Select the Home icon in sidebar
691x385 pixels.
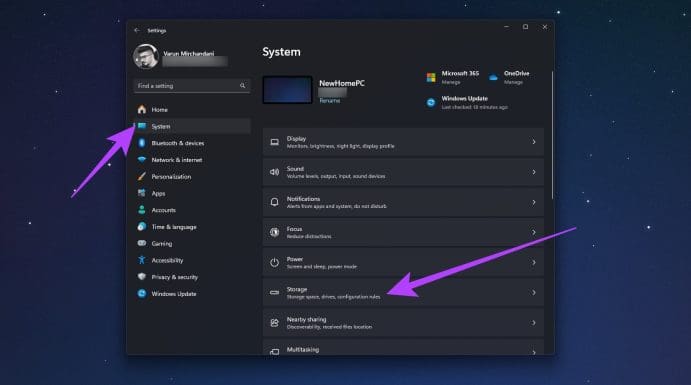141,110
